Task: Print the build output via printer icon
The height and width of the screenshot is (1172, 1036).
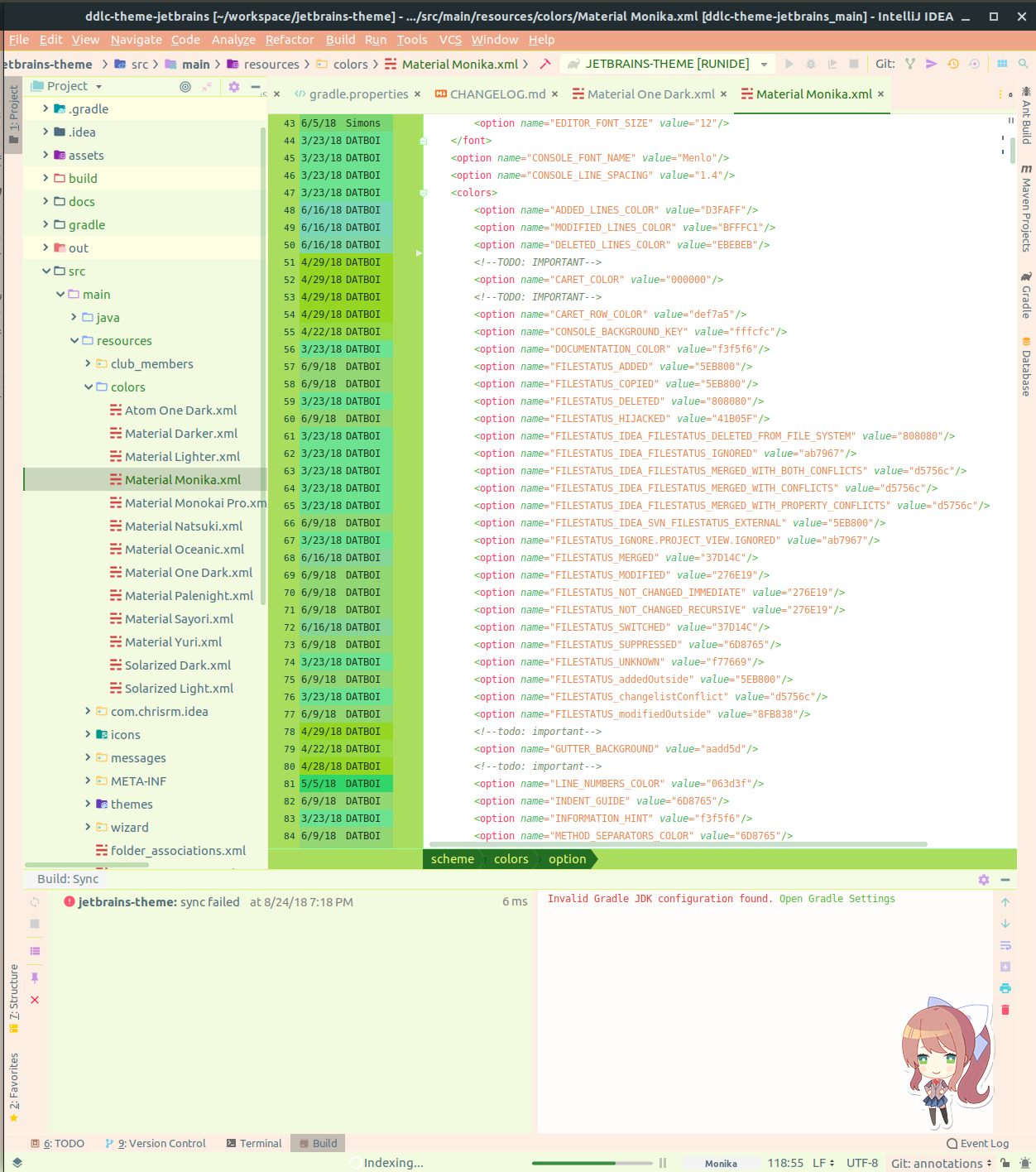Action: pyautogui.click(x=1005, y=987)
